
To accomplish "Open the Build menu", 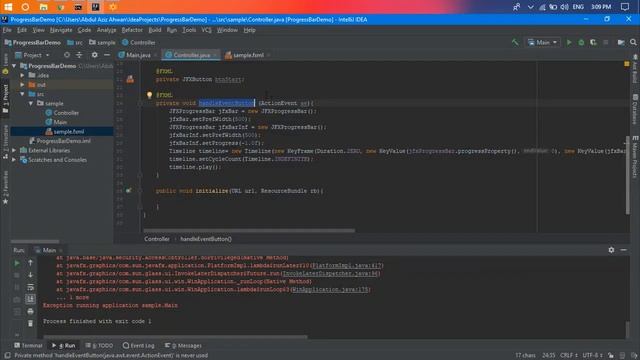I will coord(155,30).
